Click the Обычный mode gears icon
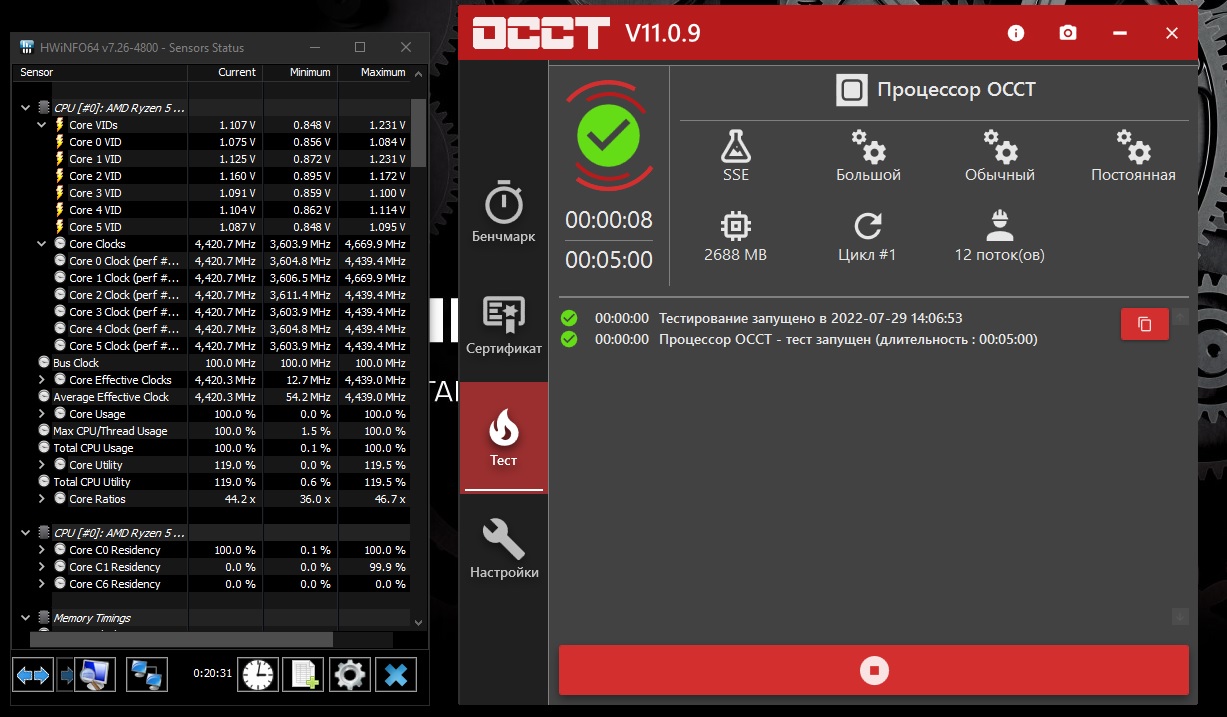Viewport: 1227px width, 717px height. 999,147
